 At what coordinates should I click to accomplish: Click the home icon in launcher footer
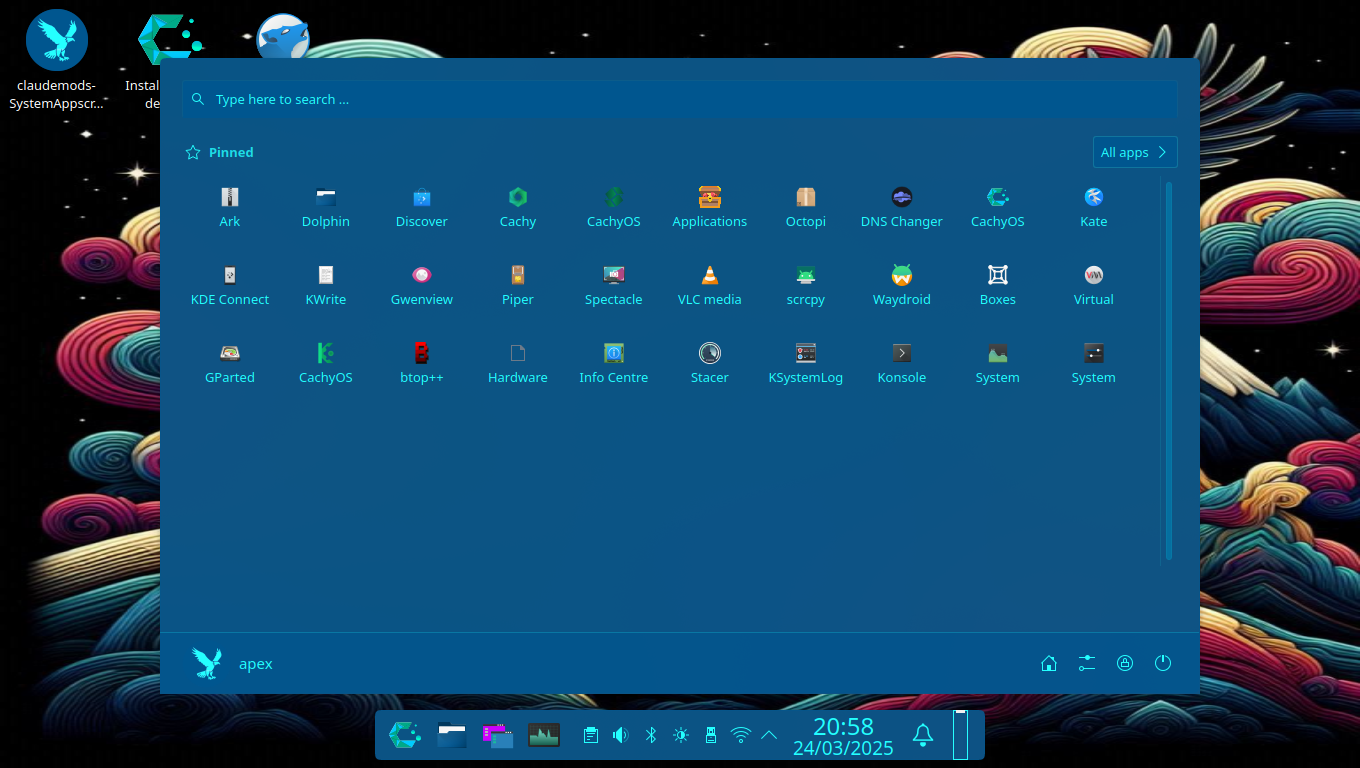[1049, 663]
